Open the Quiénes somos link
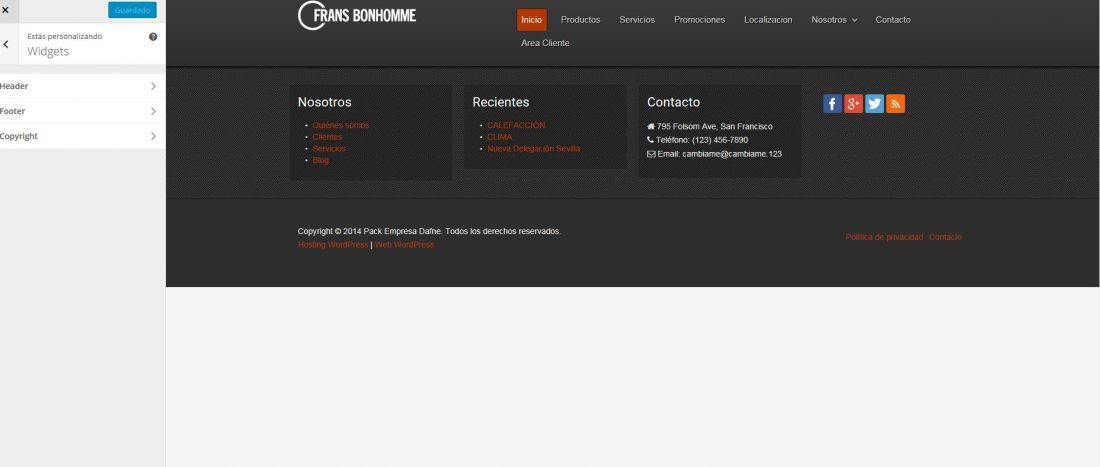This screenshot has height=467, width=1100. 340,126
